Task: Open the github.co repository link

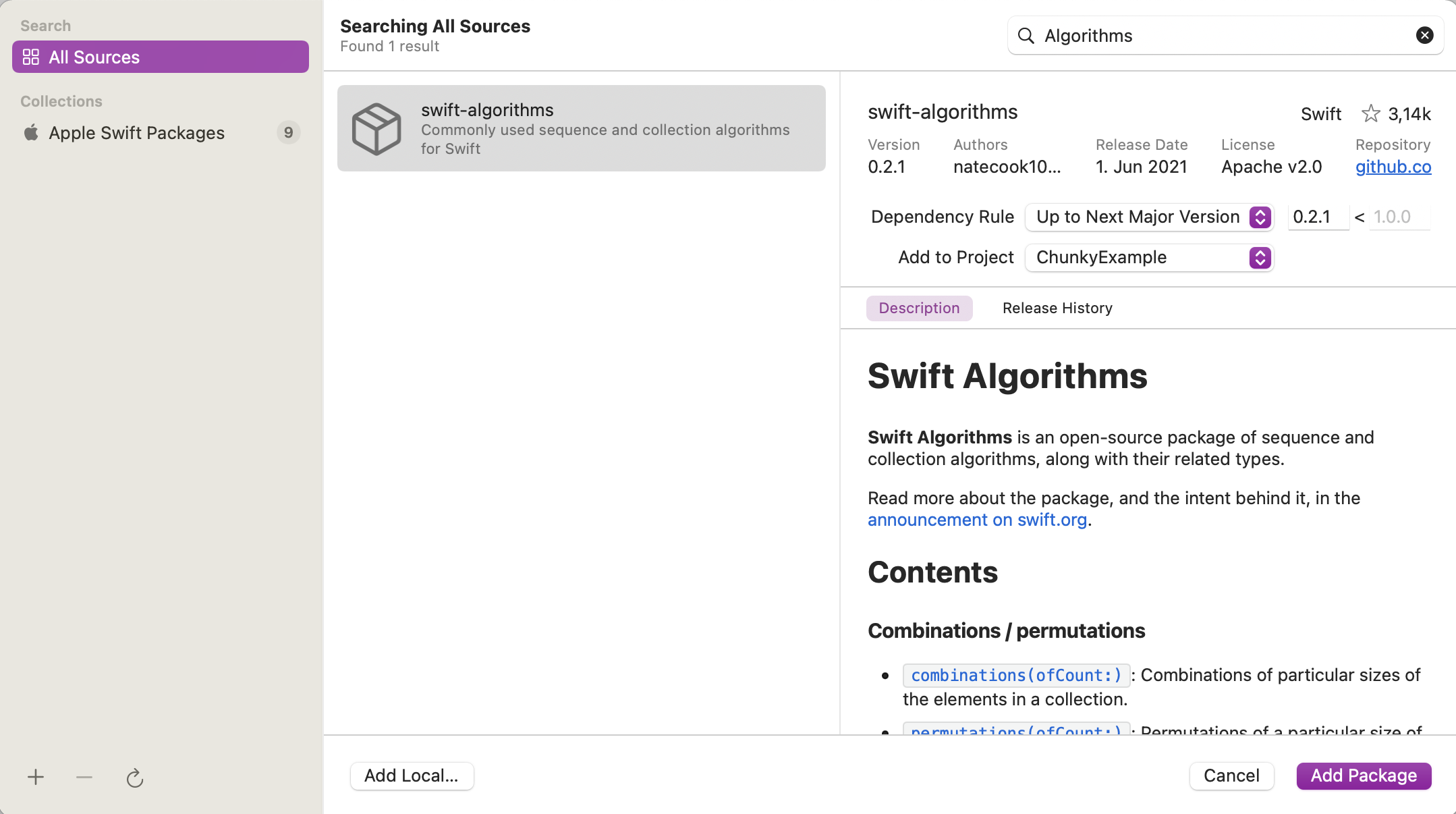Action: pyautogui.click(x=1393, y=167)
